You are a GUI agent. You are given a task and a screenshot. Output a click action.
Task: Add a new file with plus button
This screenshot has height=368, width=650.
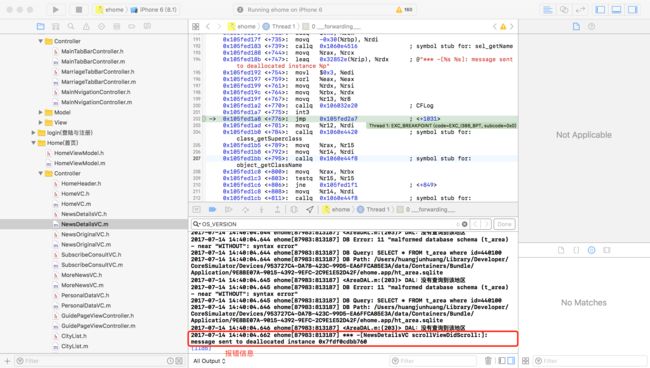(7, 361)
